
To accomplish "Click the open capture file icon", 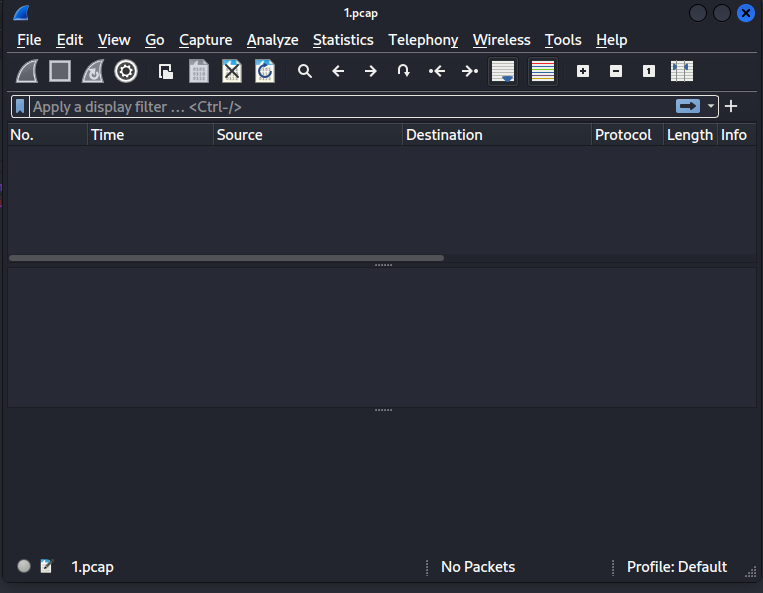I will coord(166,71).
